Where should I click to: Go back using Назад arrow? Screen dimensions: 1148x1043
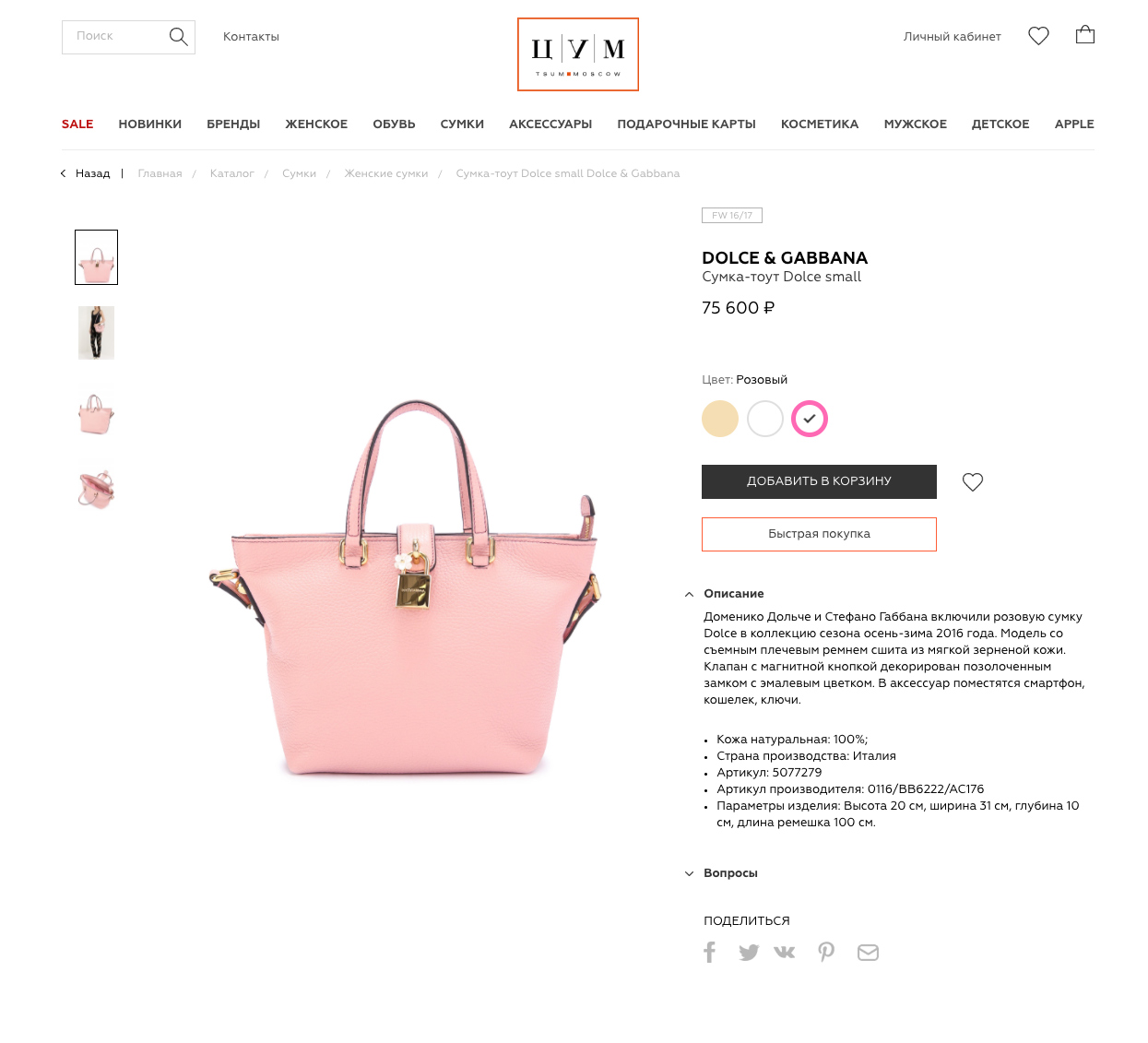(x=85, y=173)
